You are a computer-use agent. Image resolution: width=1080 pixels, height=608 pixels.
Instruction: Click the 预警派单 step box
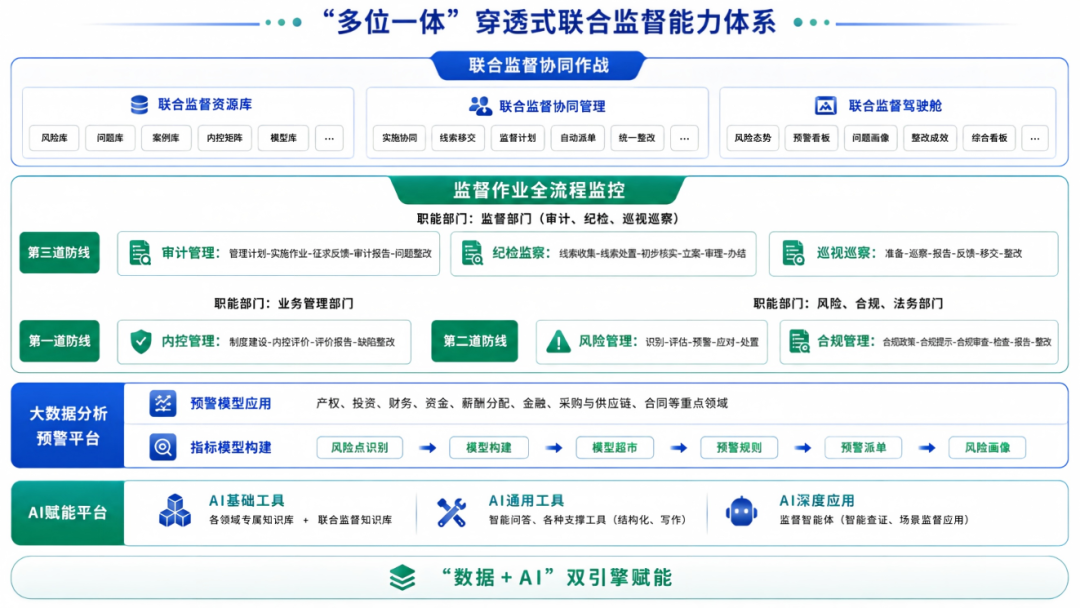pos(863,448)
